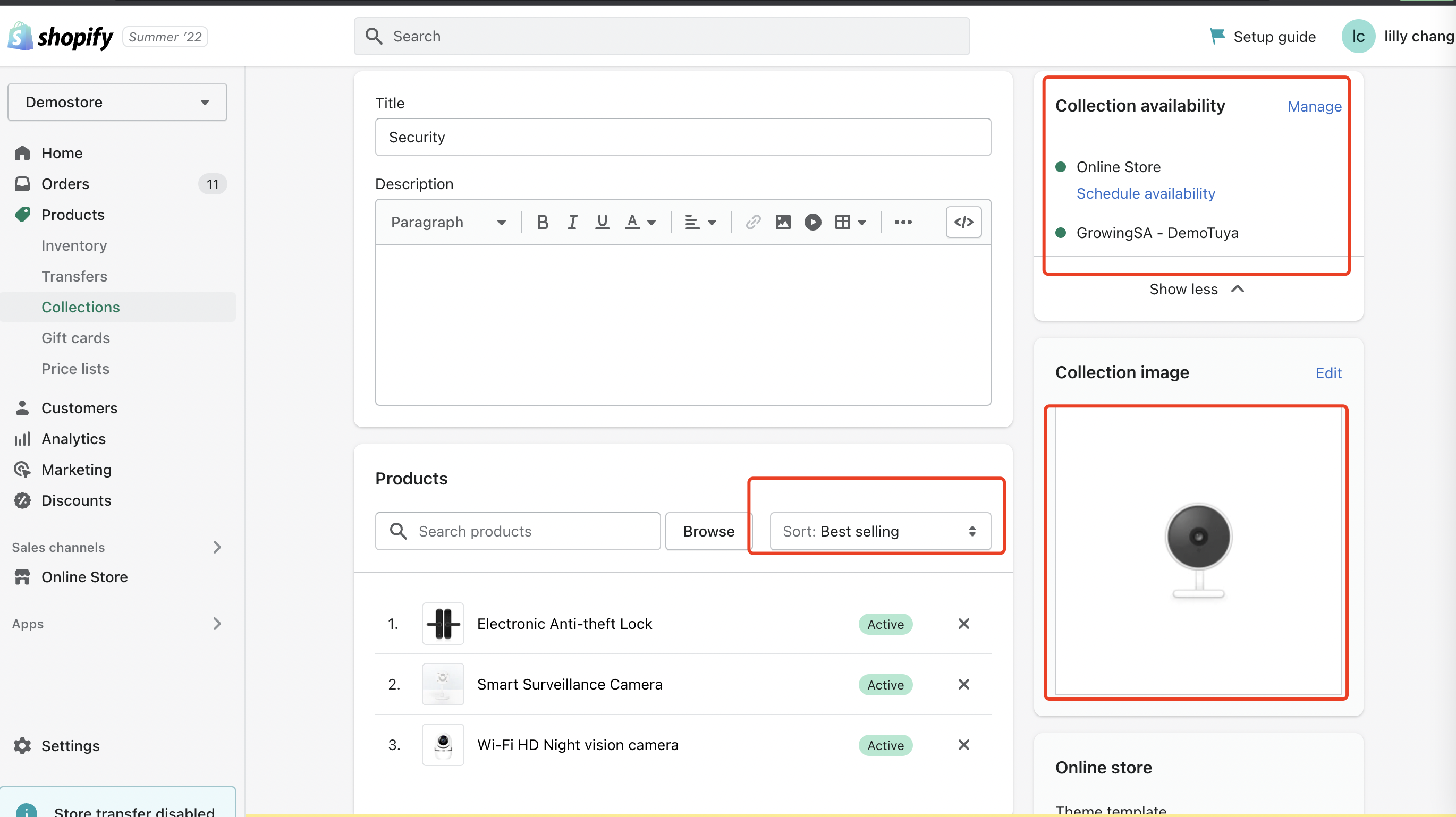This screenshot has width=1456, height=817.
Task: Expand the Sales channels section chevron
Action: click(217, 547)
